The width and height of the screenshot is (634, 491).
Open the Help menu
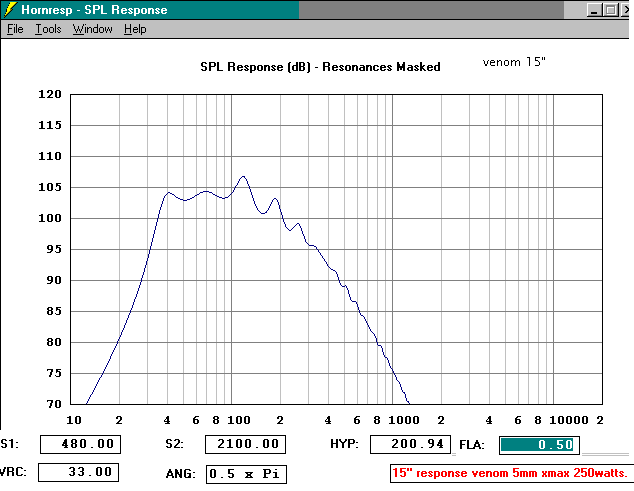[135, 29]
